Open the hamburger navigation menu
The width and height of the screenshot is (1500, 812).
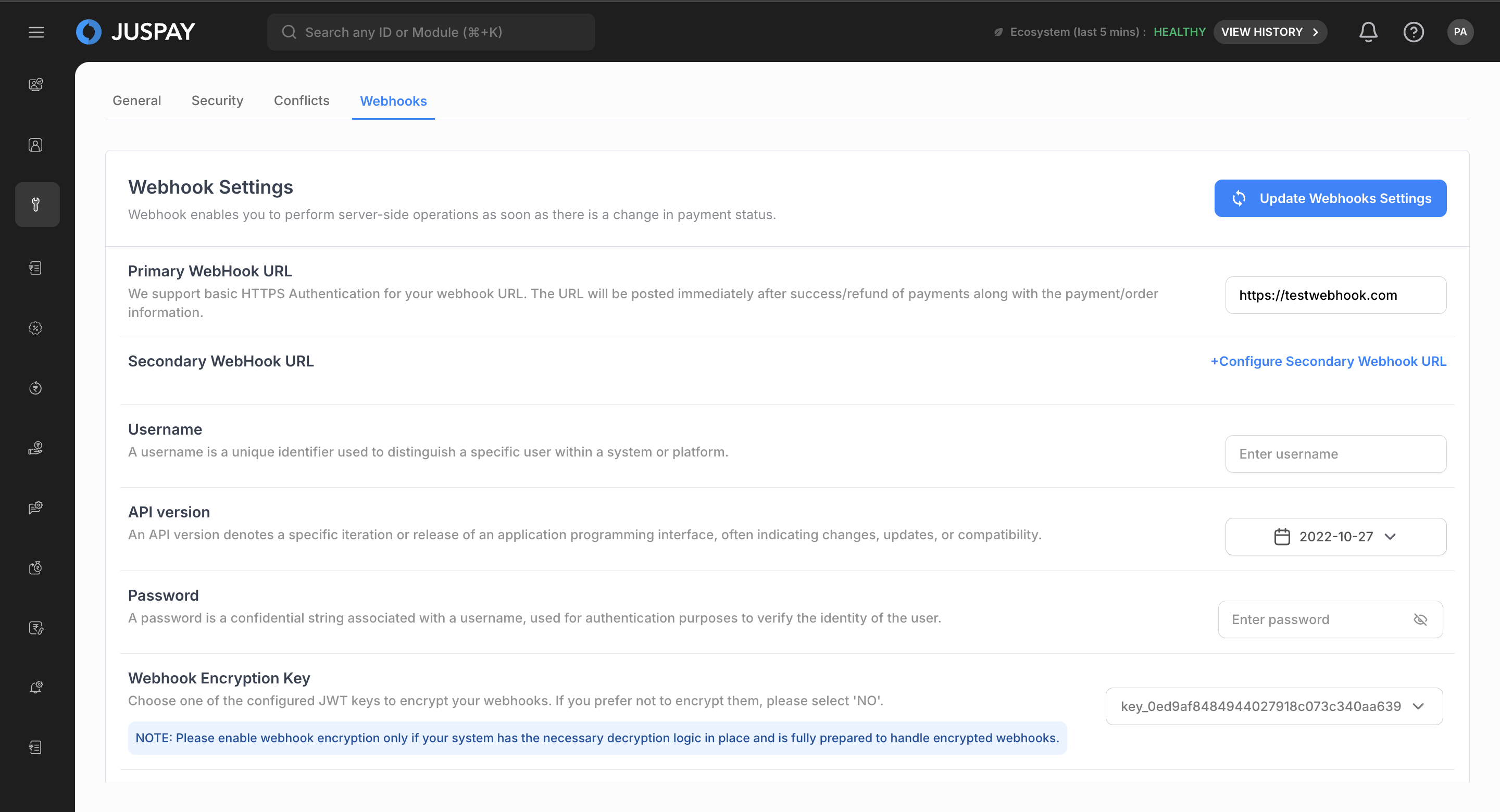[x=36, y=32]
